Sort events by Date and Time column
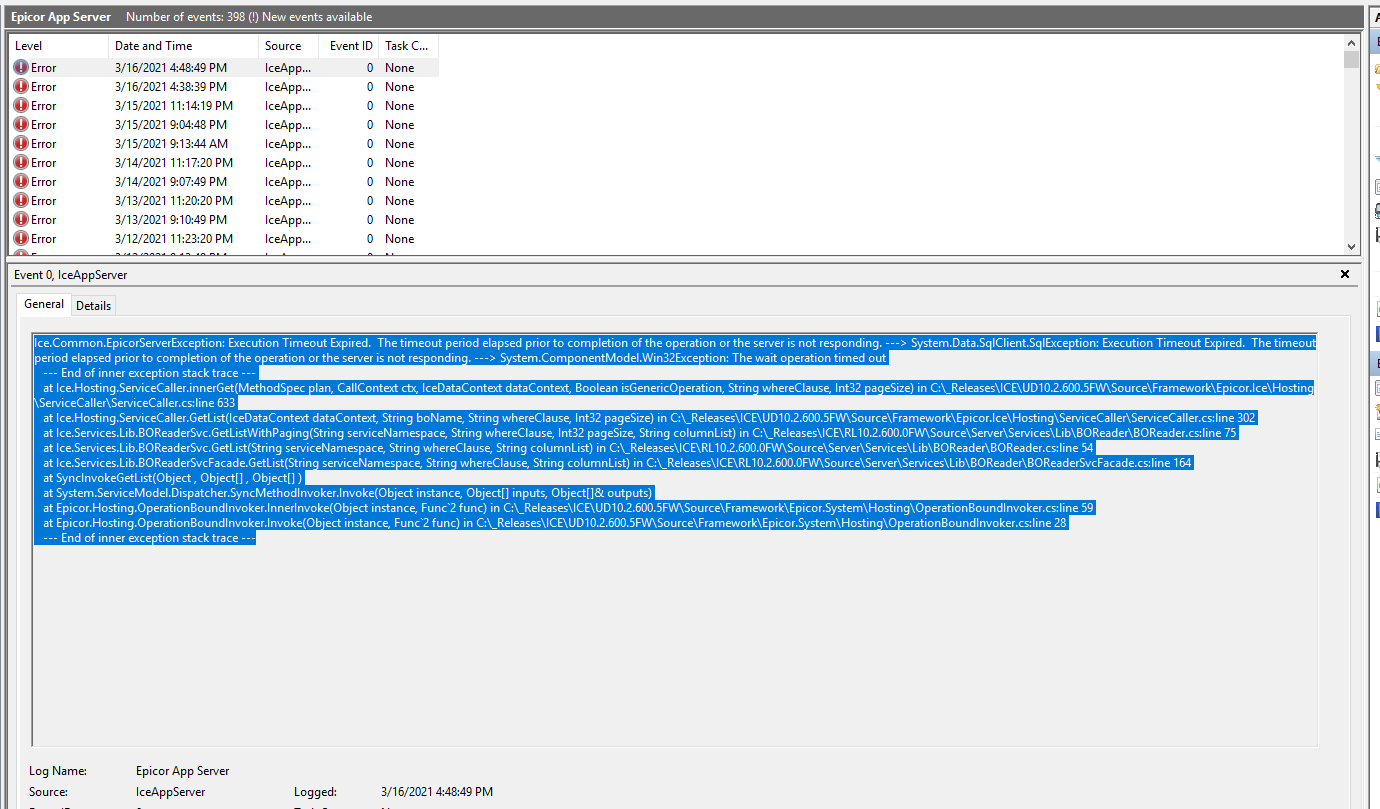This screenshot has width=1380, height=809. [184, 46]
